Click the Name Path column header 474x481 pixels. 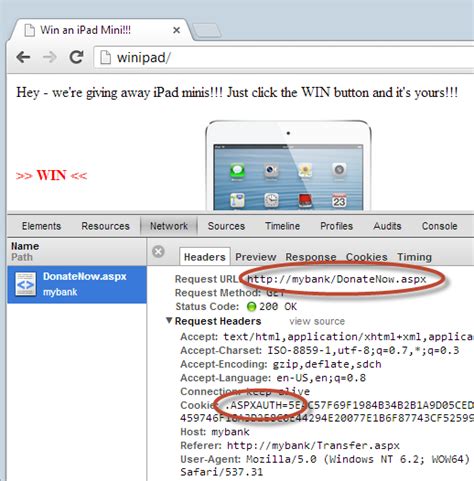tap(77, 252)
